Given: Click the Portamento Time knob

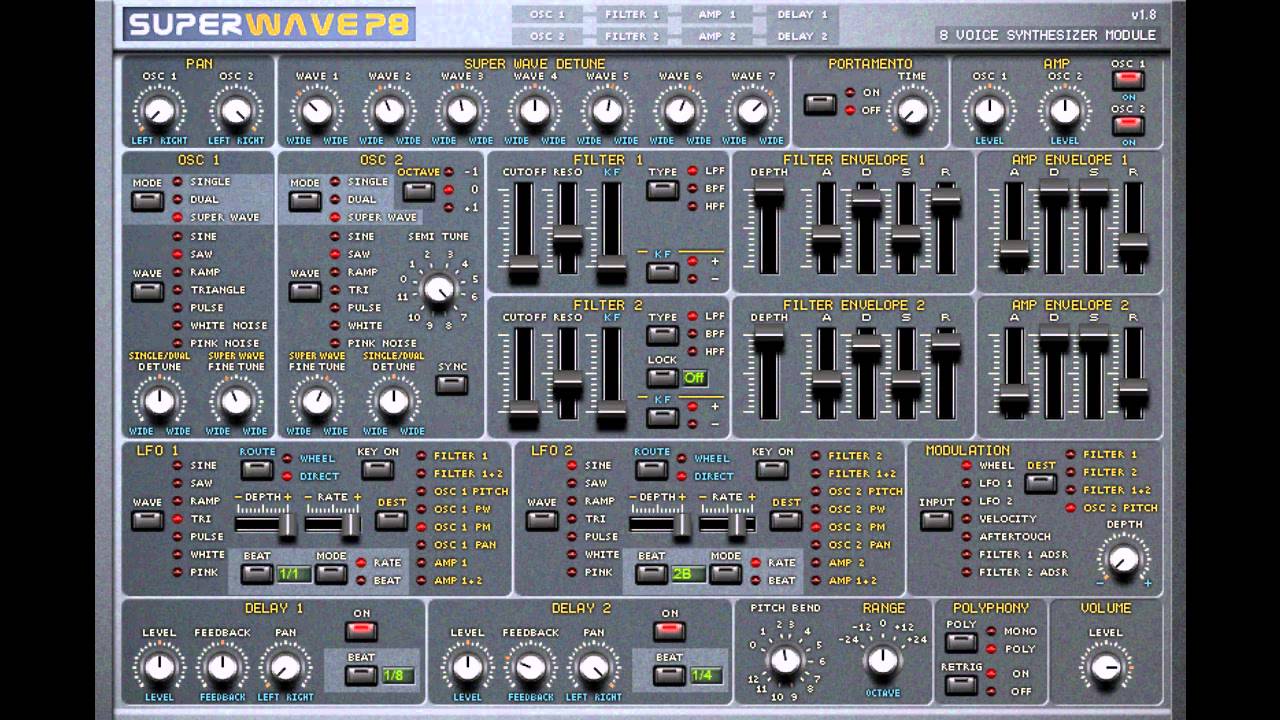Looking at the screenshot, I should pos(912,110).
